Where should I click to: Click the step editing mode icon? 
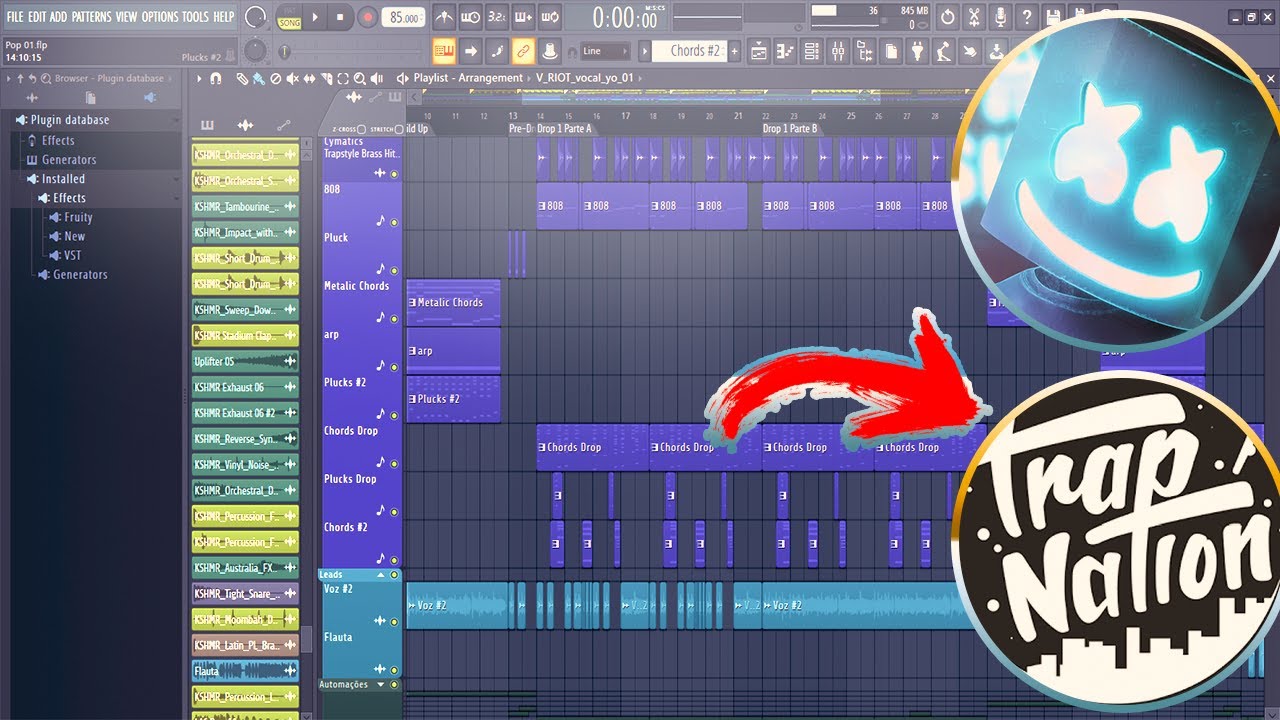tap(497, 51)
